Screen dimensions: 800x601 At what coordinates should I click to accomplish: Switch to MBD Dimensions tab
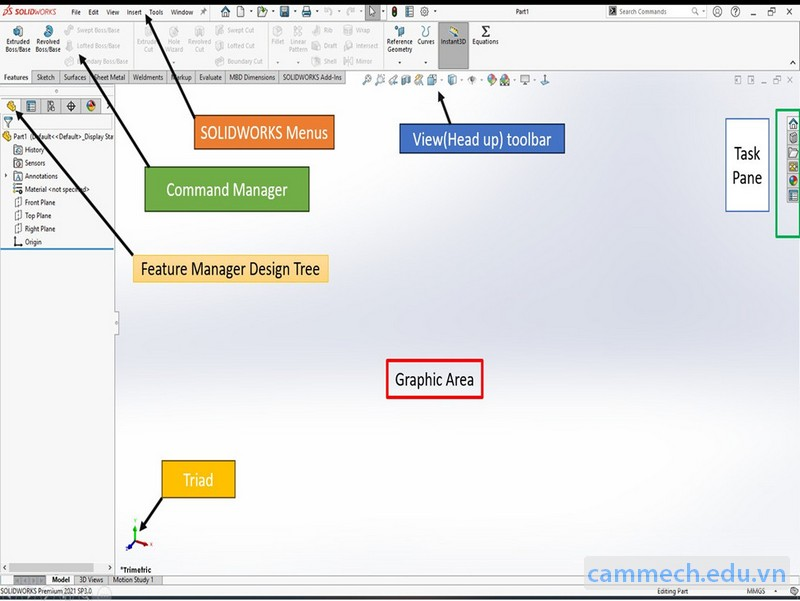tap(252, 77)
